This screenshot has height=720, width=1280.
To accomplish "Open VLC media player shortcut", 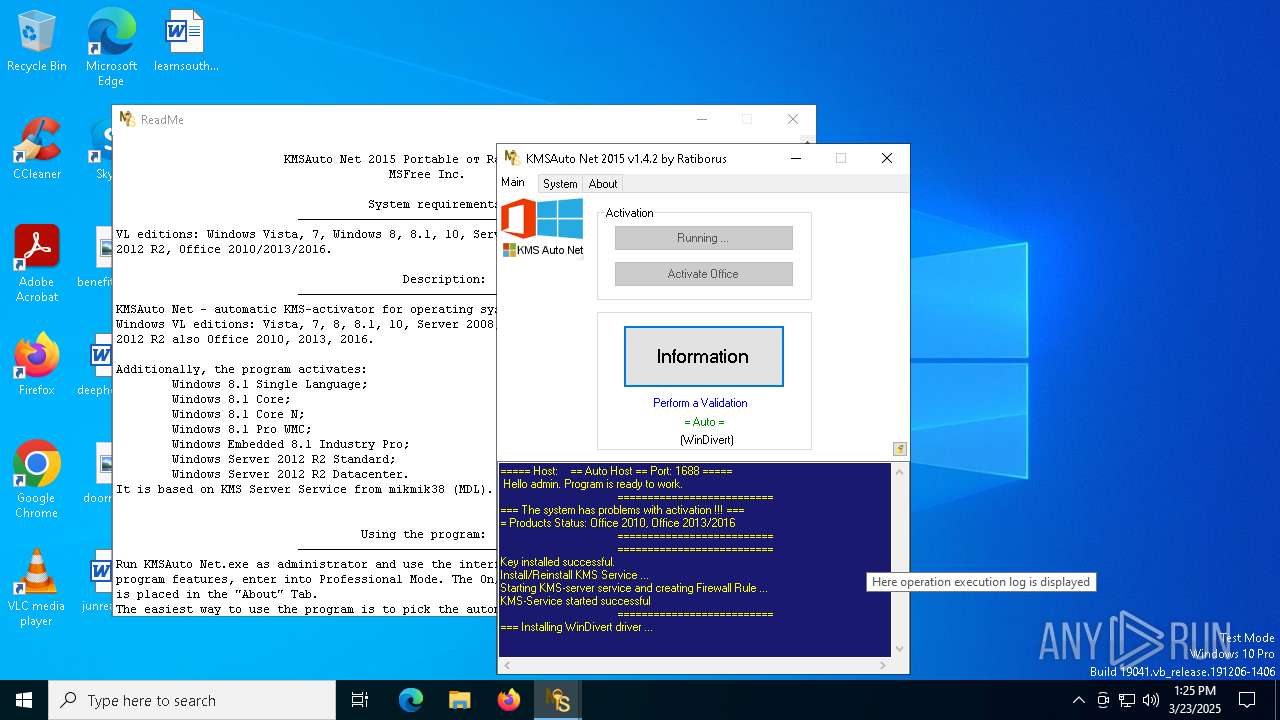I will point(37,588).
